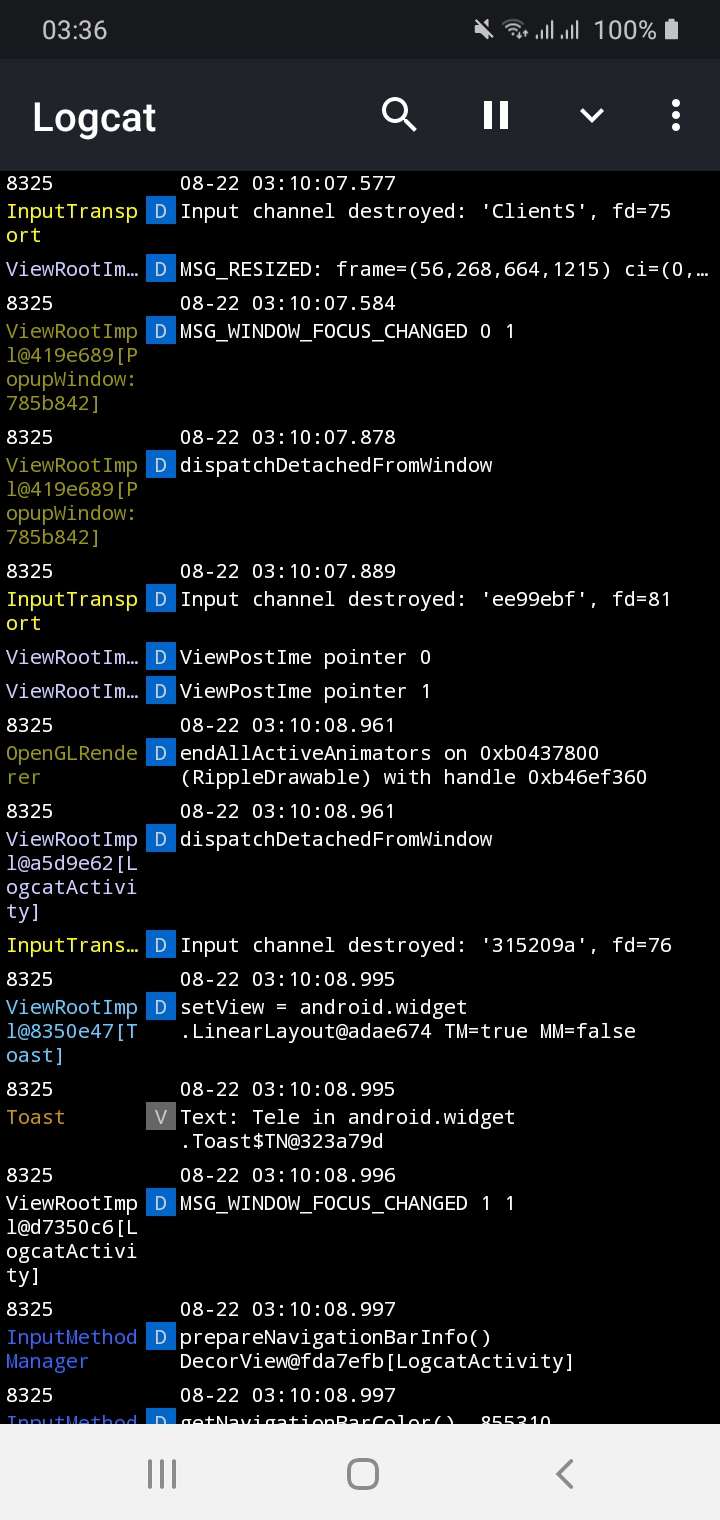Tap the InputMethodManager tag text

point(71,1348)
